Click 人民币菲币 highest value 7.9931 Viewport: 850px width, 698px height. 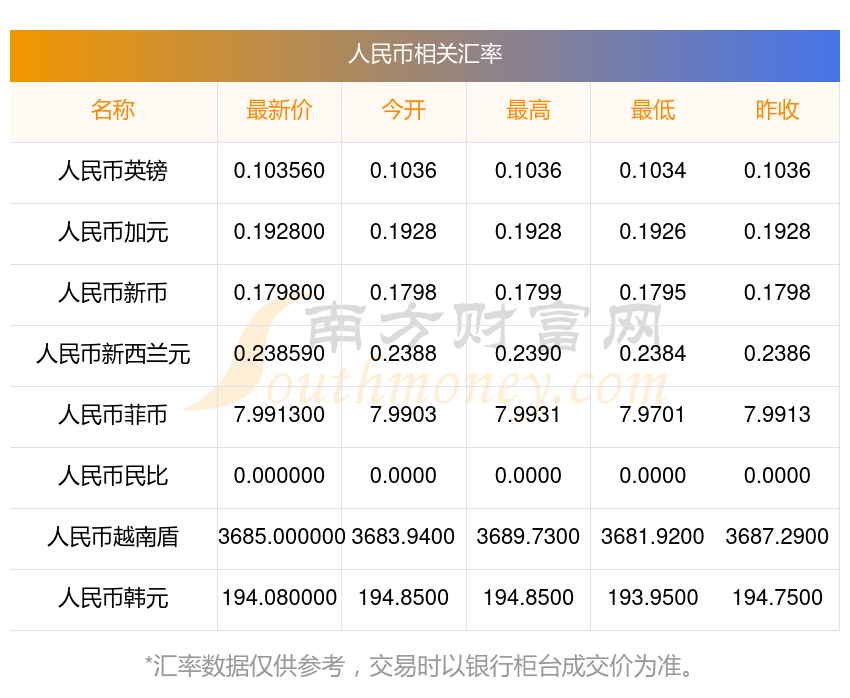pyautogui.click(x=527, y=415)
